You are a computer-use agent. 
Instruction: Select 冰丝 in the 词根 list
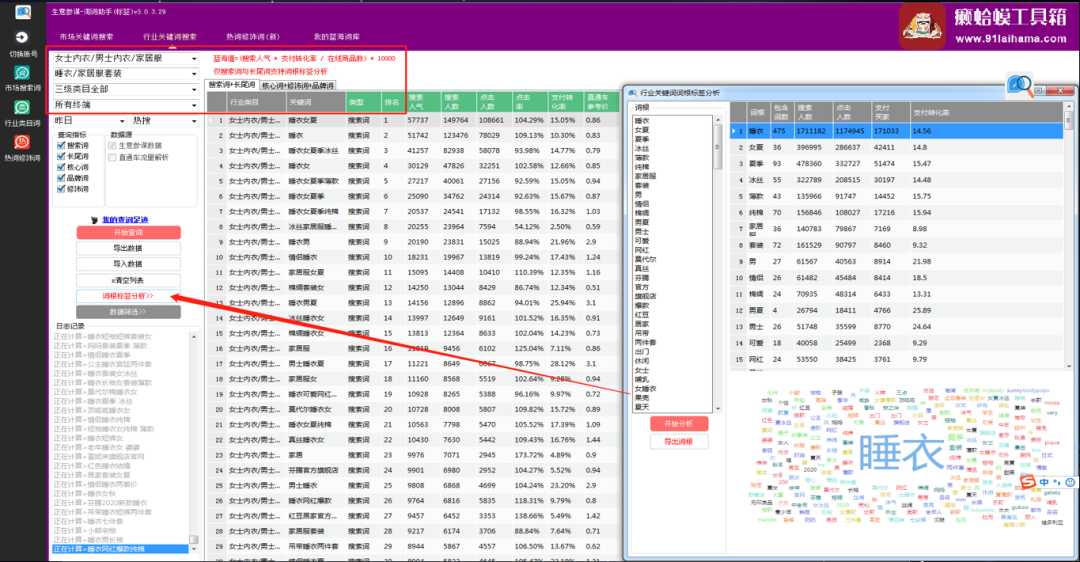pyautogui.click(x=642, y=148)
